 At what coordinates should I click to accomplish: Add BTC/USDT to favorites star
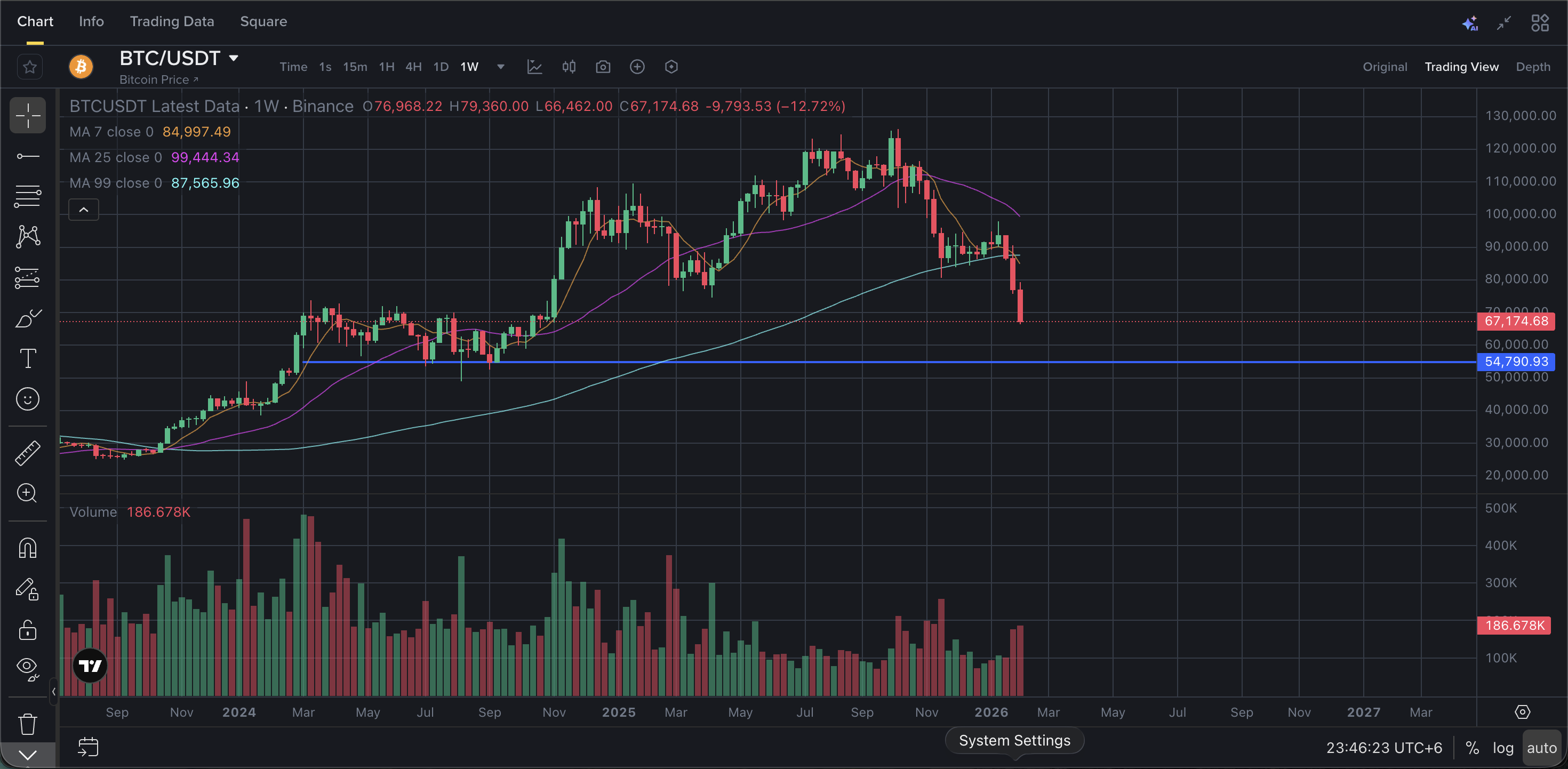pyautogui.click(x=30, y=67)
